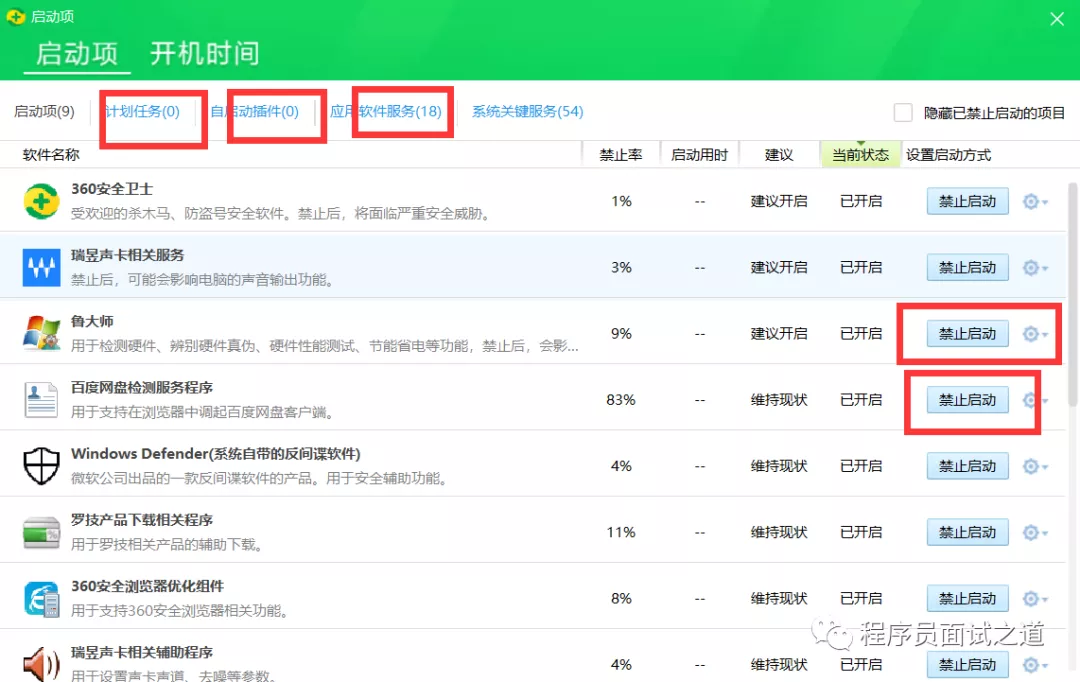Sort by the 启动用时 column header
1080x682 pixels.
pos(699,155)
